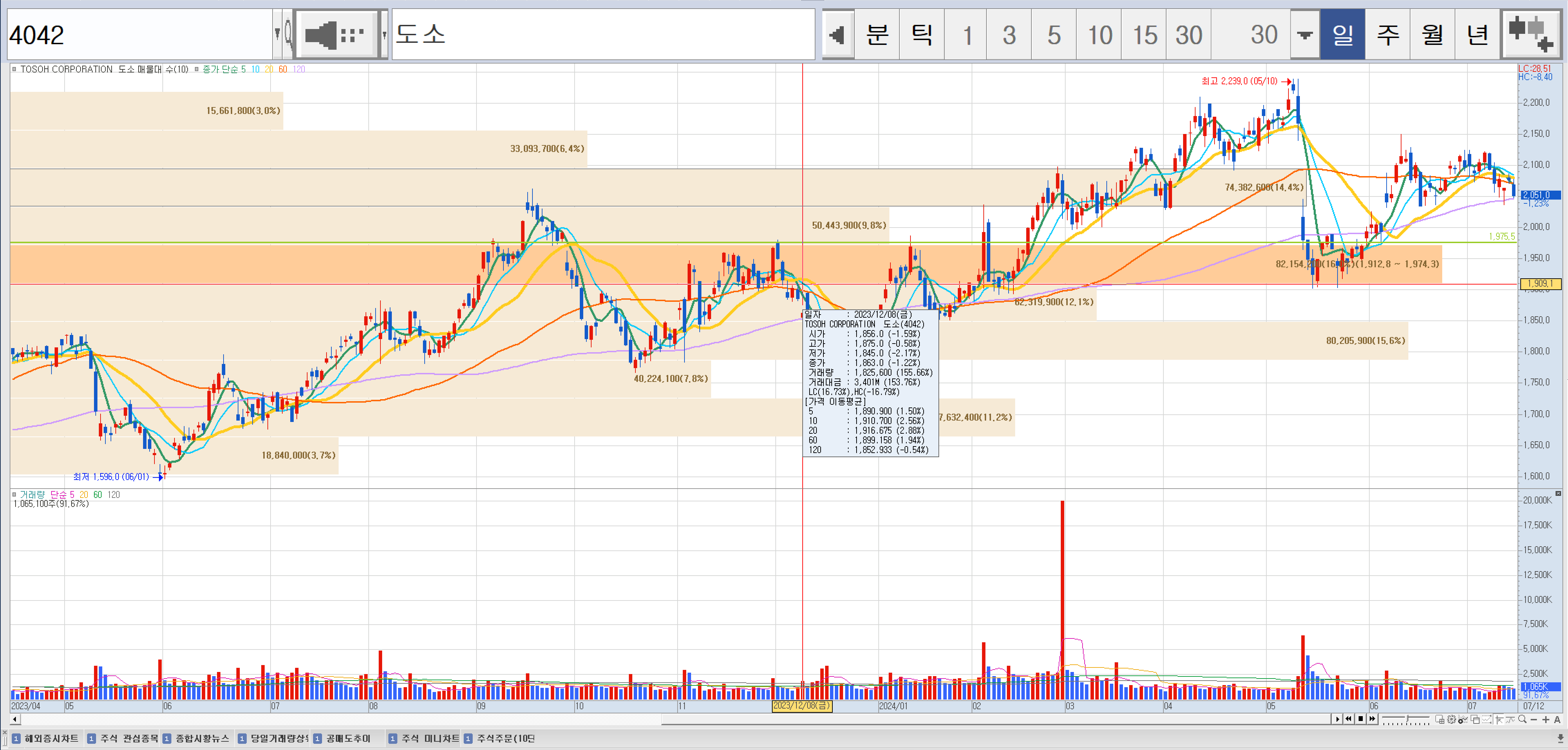Toggle the 일 (daily) period button
This screenshot has width=1568, height=750.
click(1342, 35)
